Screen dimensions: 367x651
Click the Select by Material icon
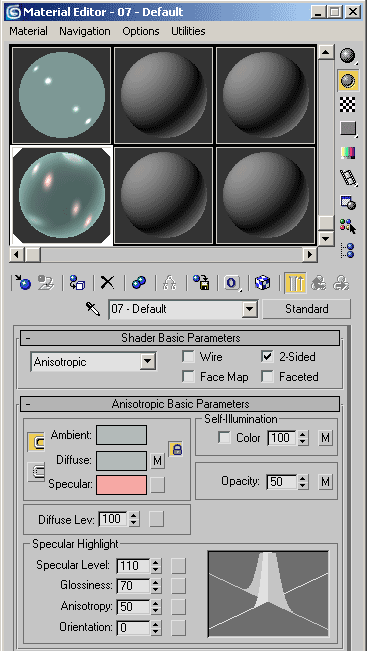coord(348,227)
